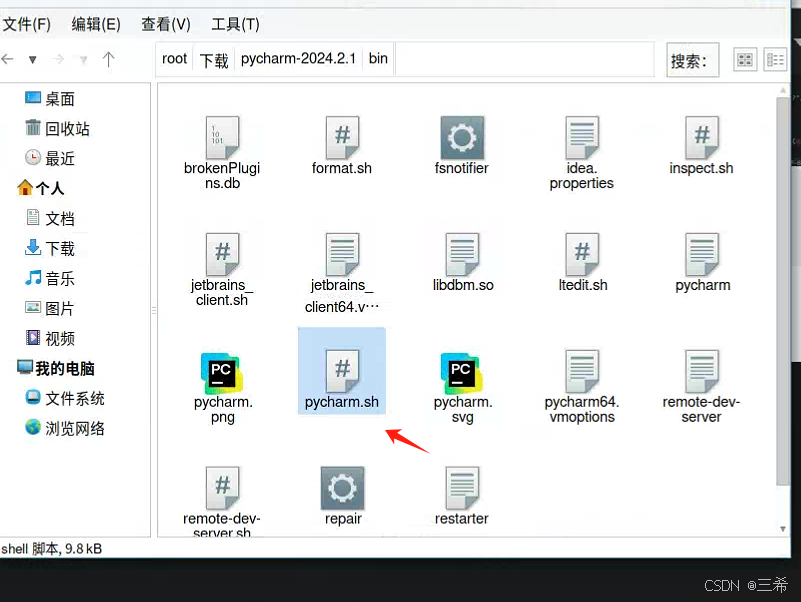Click inside the 搜索 search field
Image resolution: width=801 pixels, height=602 pixels.
click(691, 60)
